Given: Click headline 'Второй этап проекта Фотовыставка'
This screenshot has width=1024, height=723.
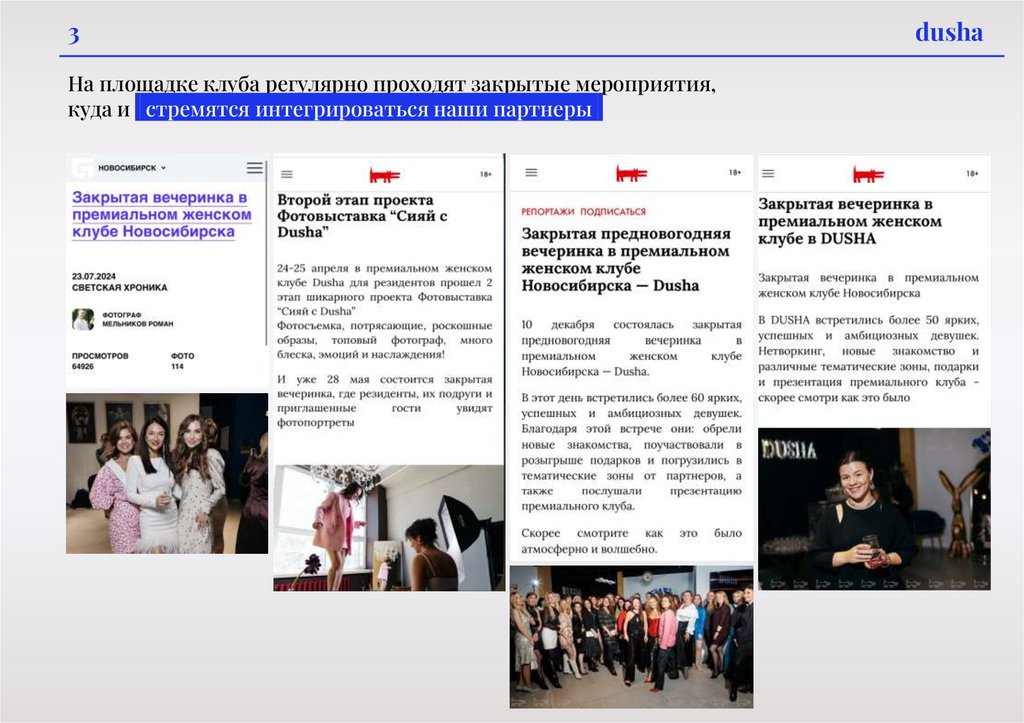Looking at the screenshot, I should coord(362,216).
